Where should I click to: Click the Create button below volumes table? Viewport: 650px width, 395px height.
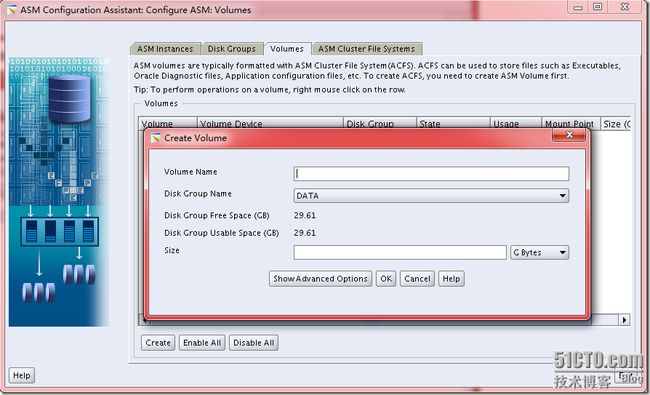point(158,343)
